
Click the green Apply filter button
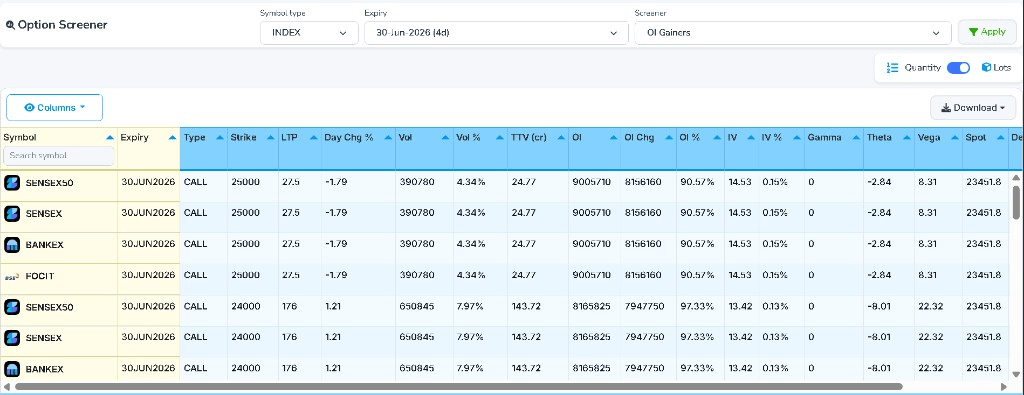pos(987,32)
